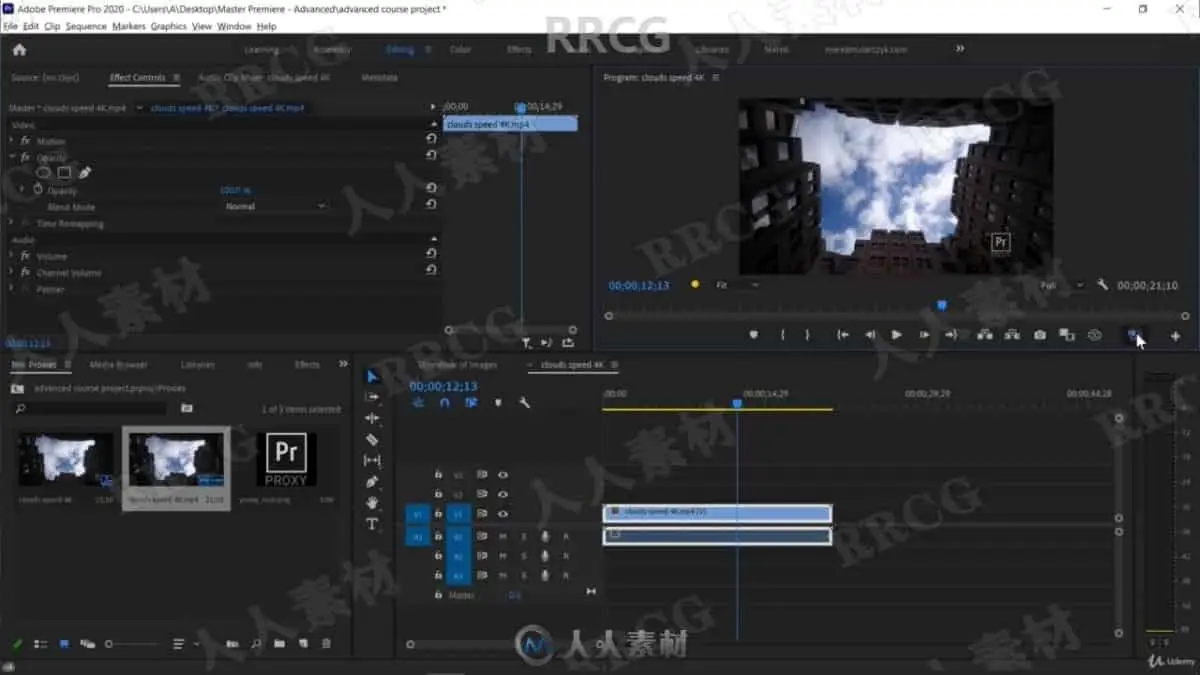Toggle V1 track output eye
The image size is (1200, 675).
coord(503,514)
